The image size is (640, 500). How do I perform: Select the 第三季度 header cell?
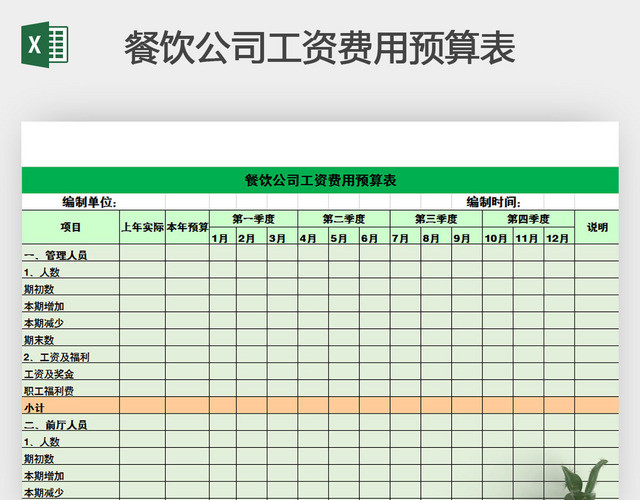436,219
